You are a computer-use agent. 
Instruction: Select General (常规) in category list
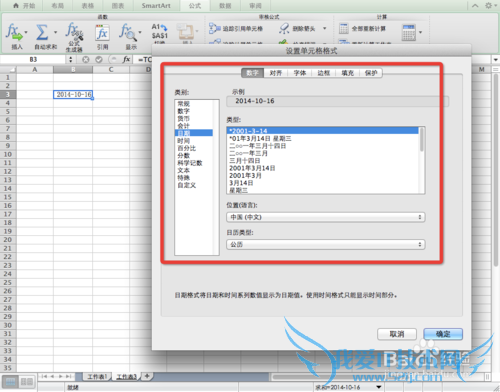pyautogui.click(x=194, y=104)
